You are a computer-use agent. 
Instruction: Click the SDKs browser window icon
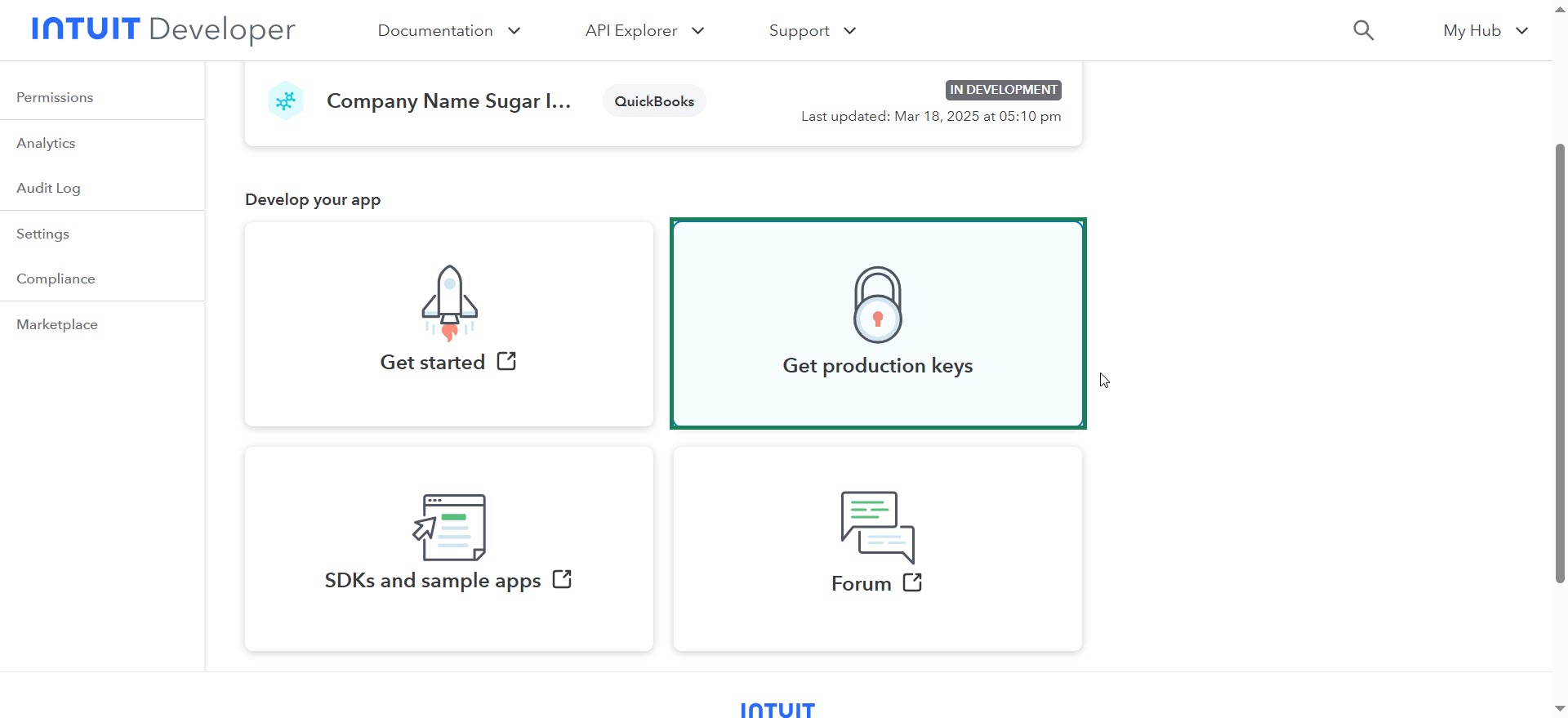(x=449, y=527)
